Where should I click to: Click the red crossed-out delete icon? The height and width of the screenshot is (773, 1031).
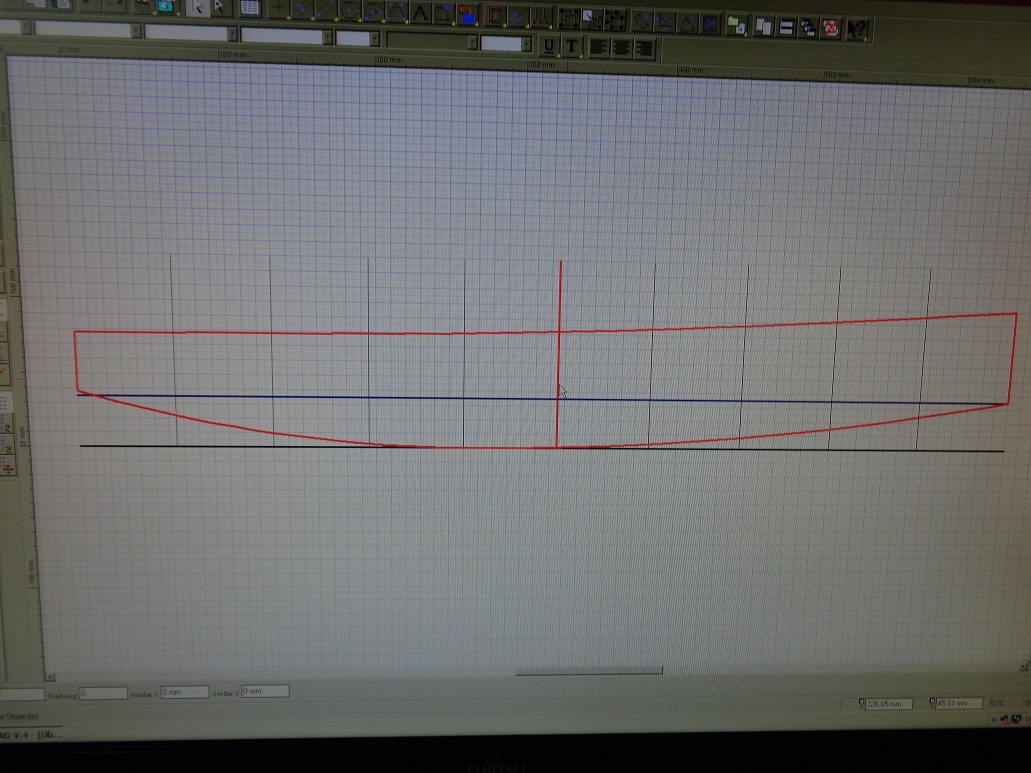coord(830,28)
